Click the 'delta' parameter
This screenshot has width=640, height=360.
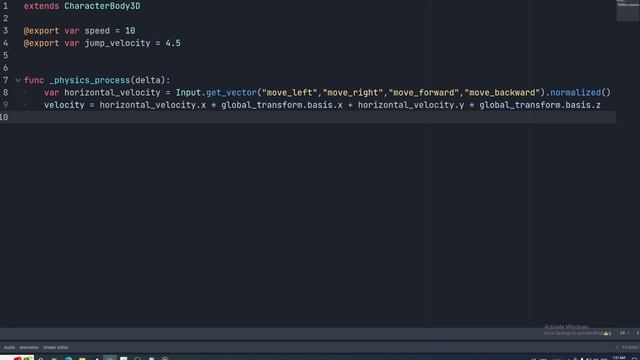pos(148,80)
